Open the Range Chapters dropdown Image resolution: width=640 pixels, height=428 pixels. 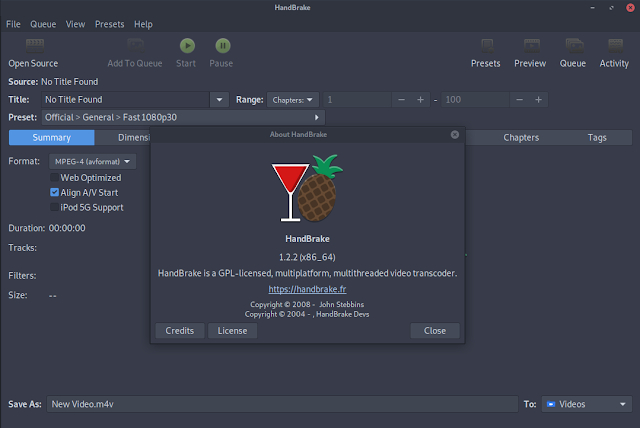[x=293, y=100]
